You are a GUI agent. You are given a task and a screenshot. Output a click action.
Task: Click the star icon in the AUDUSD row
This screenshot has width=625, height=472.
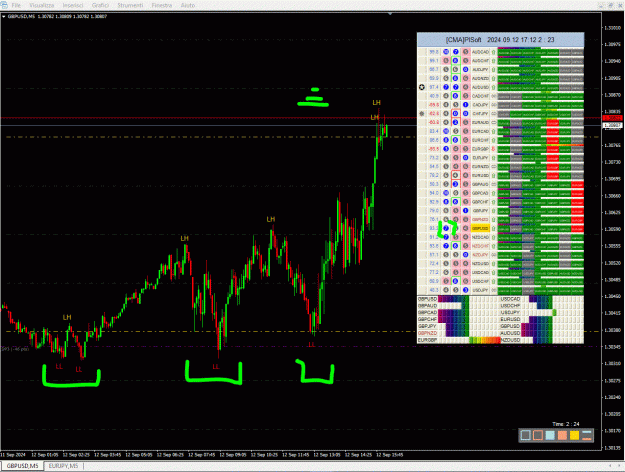click(422, 87)
